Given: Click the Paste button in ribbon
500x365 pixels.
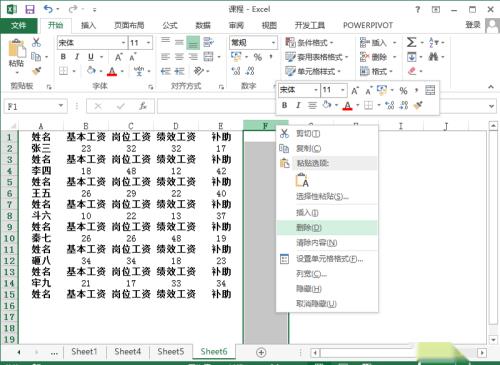Looking at the screenshot, I should coord(16,57).
